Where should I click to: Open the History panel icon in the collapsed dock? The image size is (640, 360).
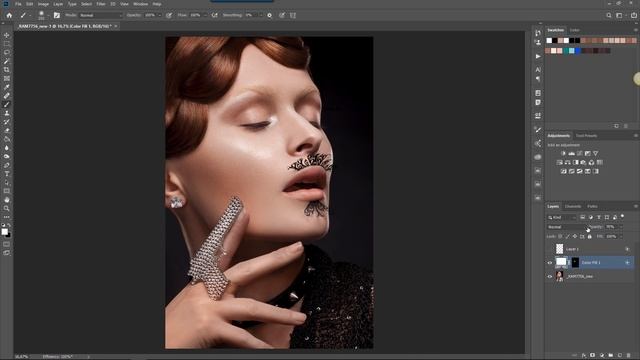[538, 32]
